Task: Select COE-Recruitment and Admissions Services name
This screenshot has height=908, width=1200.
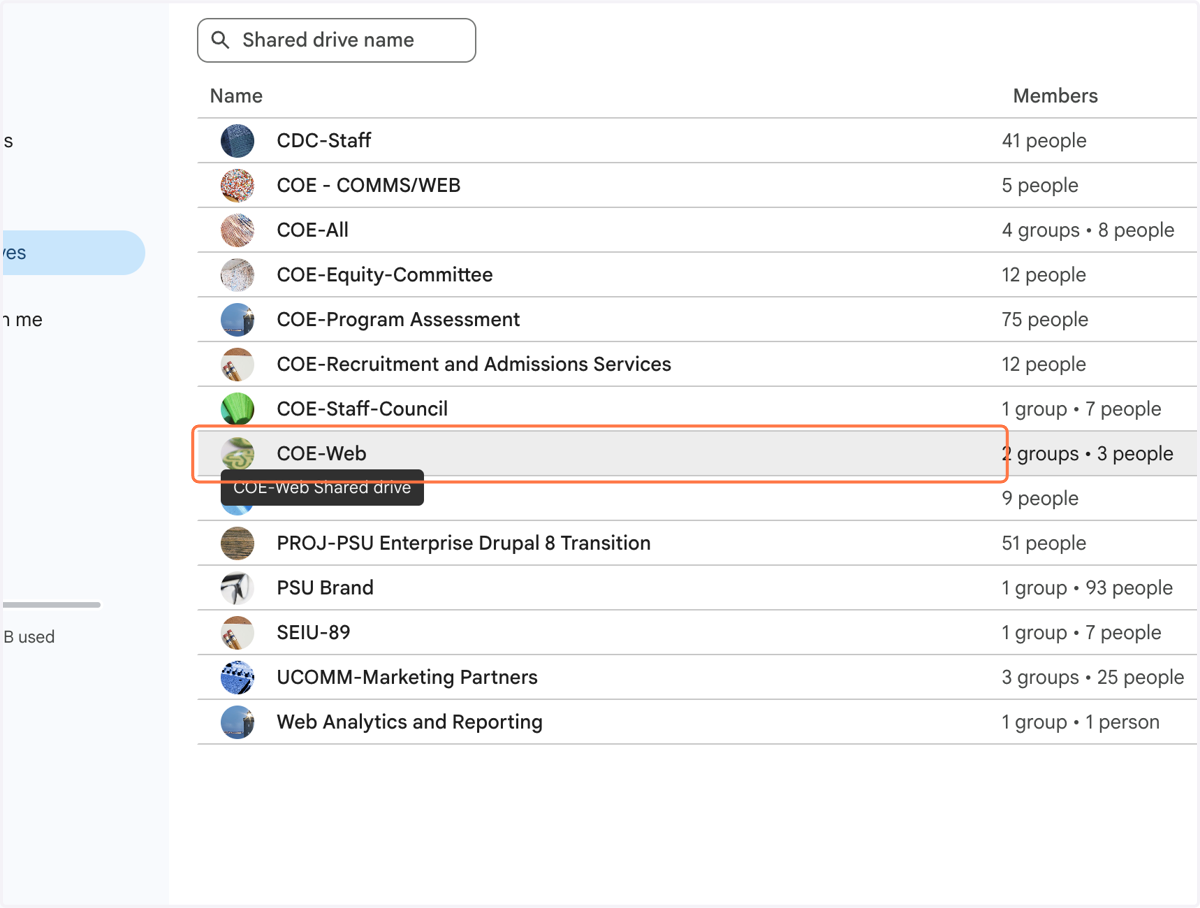Action: (474, 365)
